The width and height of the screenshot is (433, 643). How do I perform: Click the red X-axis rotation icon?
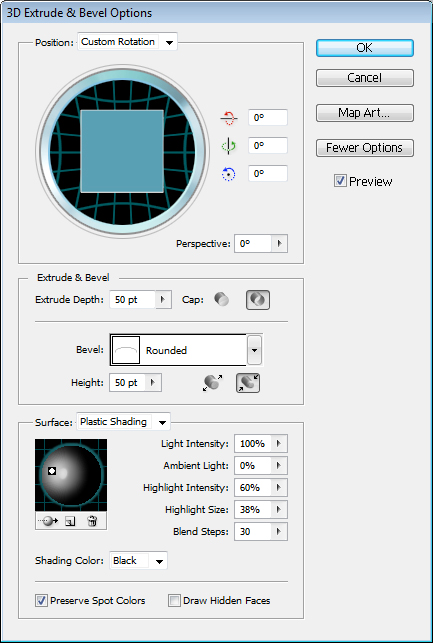click(228, 118)
